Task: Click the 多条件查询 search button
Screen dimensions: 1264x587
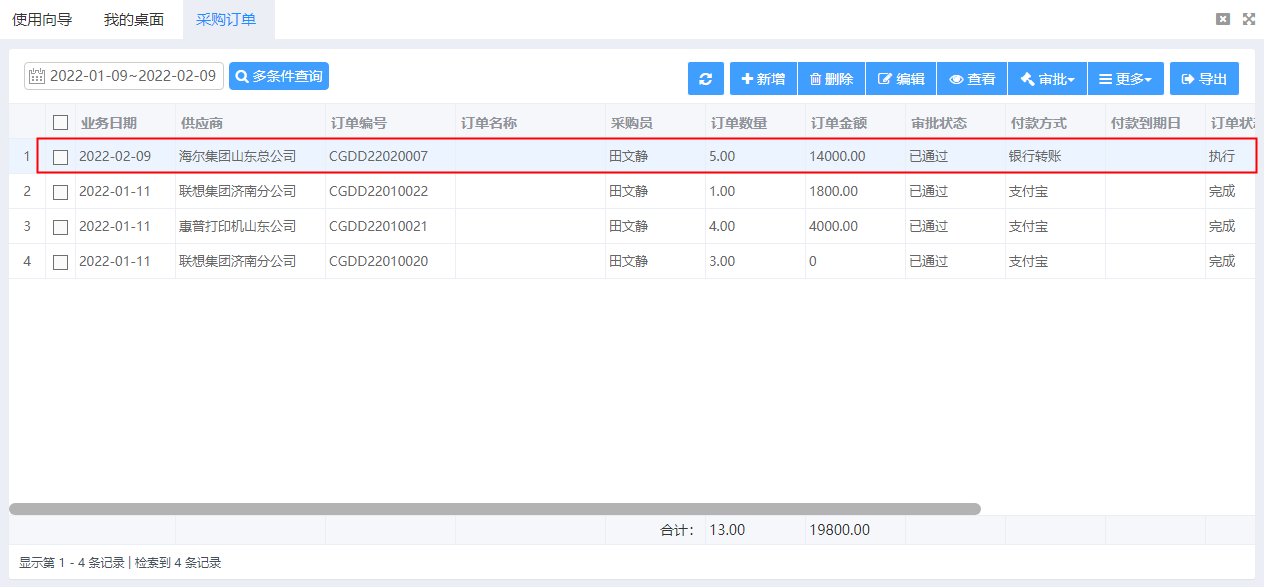Action: point(279,76)
